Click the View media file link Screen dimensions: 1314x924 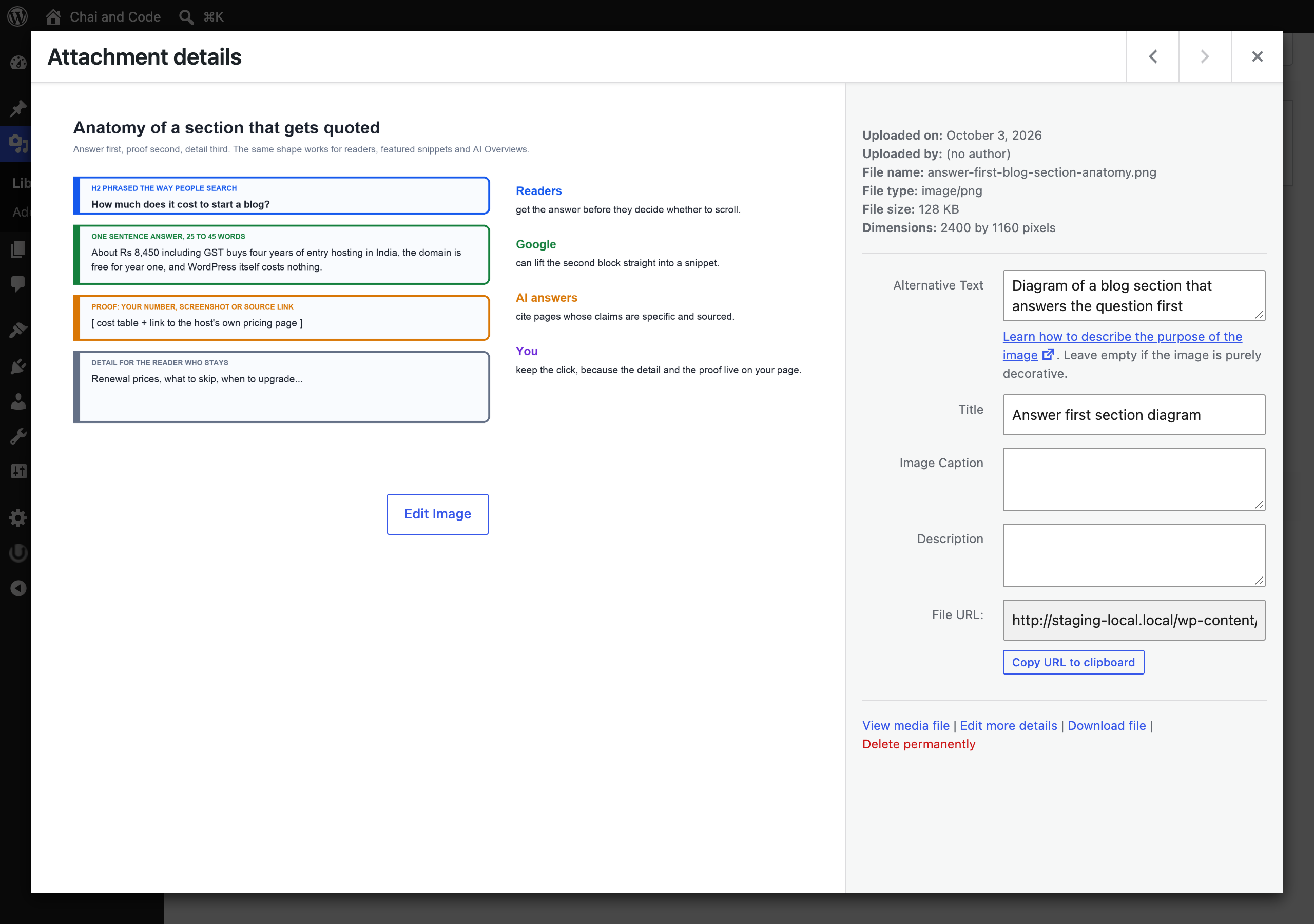[x=906, y=725]
